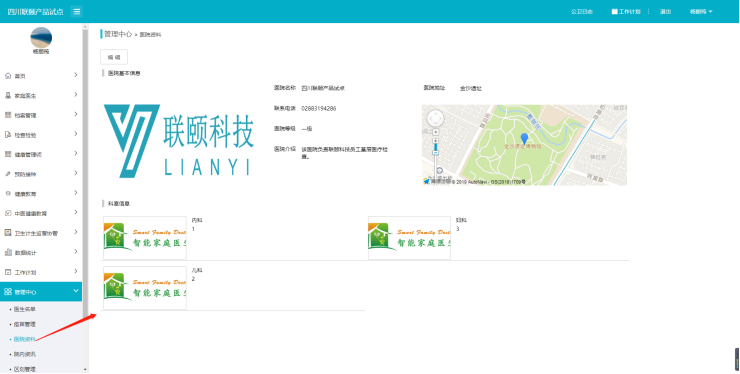Click the 儿科 department thumbnail

click(145, 288)
